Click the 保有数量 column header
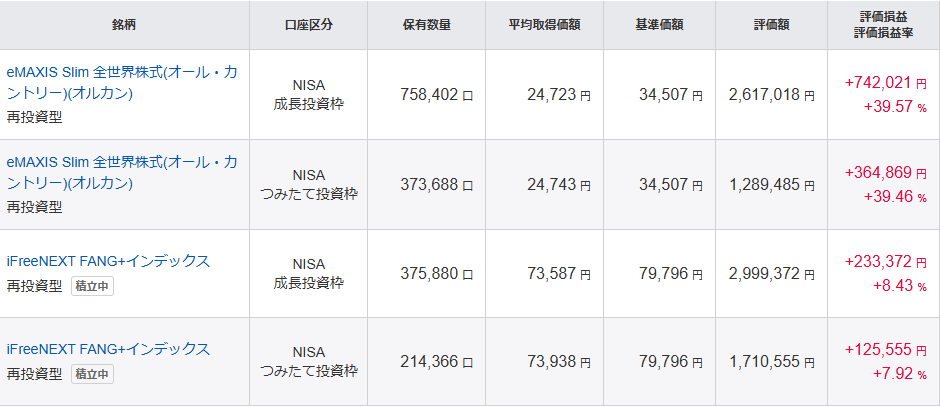This screenshot has height=407, width=940. point(427,25)
